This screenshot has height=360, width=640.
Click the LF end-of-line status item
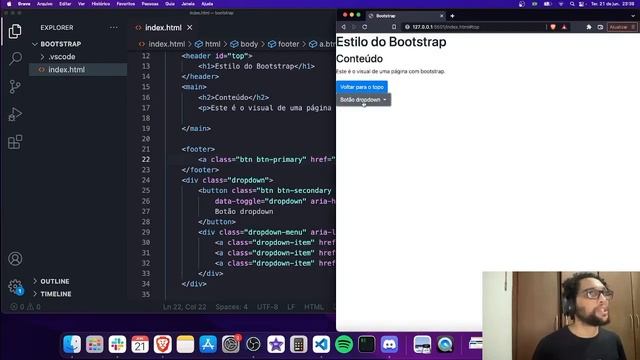tap(291, 307)
